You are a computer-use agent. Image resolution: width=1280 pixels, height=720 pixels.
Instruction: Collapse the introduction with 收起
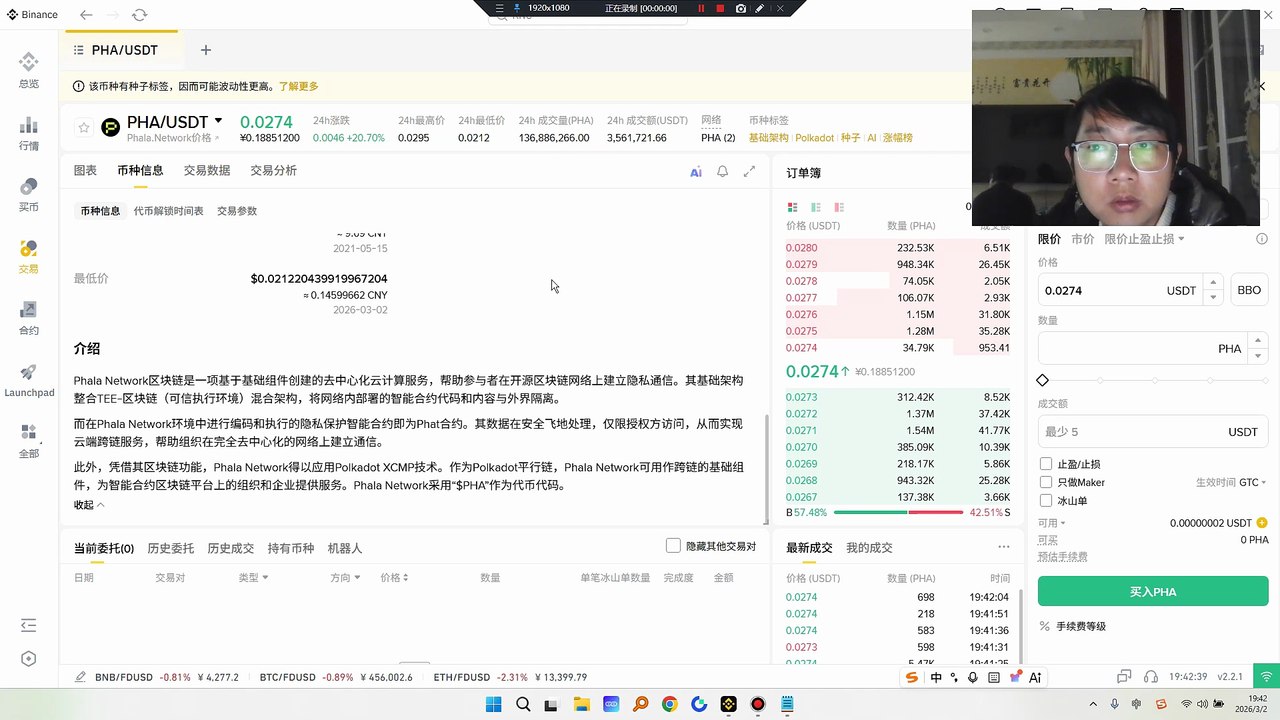pos(89,505)
